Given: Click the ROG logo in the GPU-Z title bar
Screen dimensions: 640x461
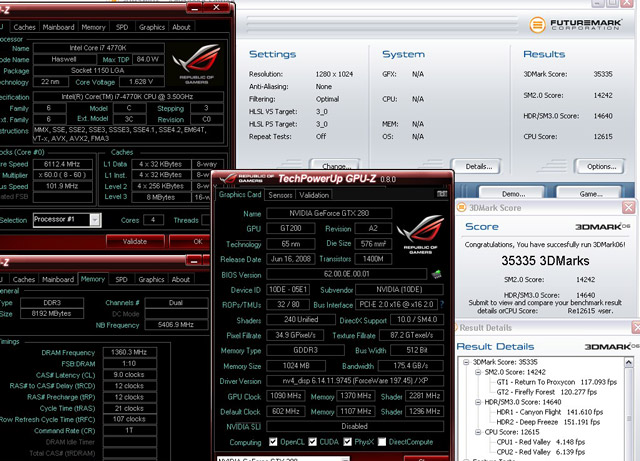Looking at the screenshot, I should click(228, 178).
